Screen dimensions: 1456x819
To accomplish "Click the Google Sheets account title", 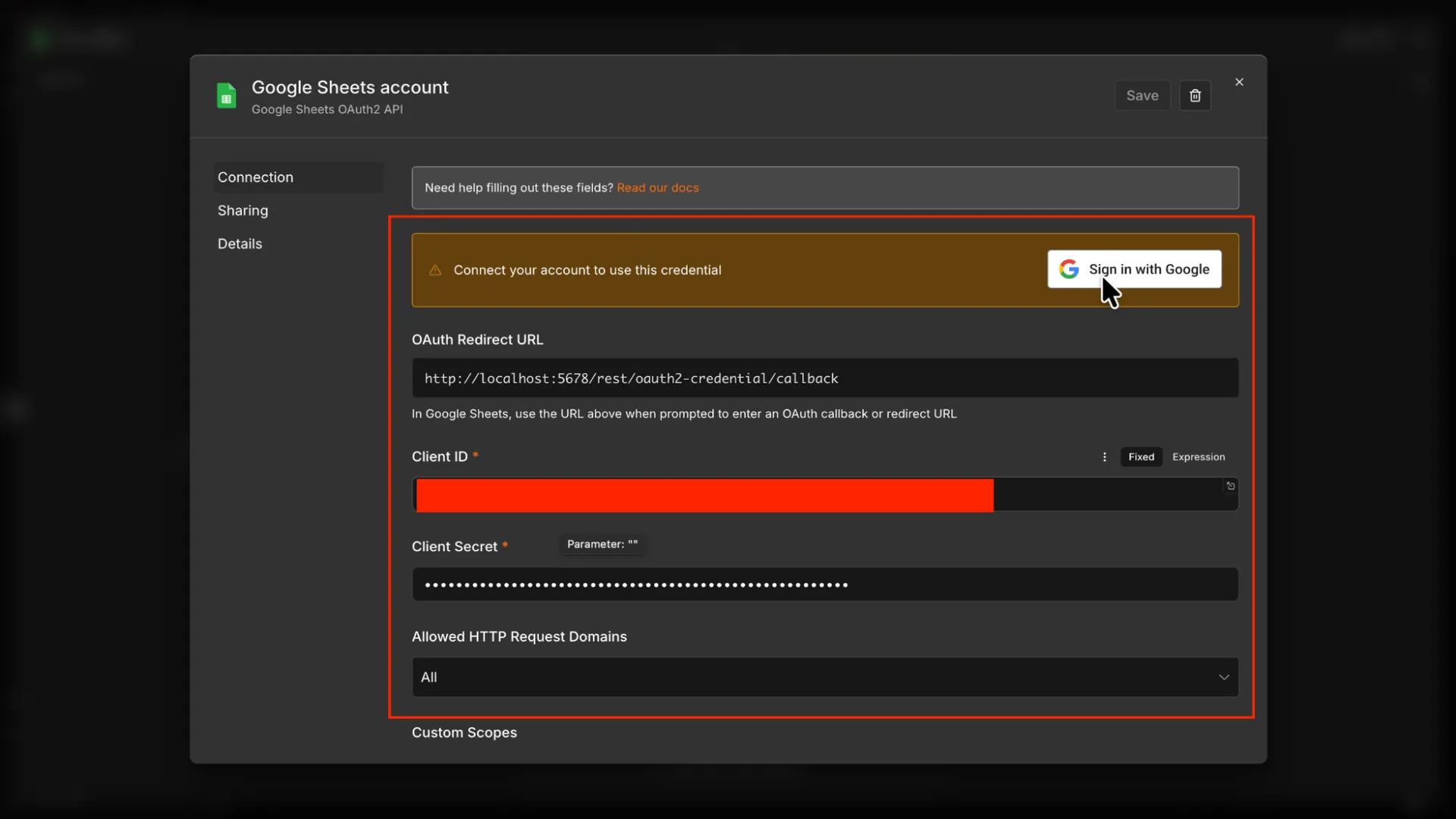I will tap(350, 87).
